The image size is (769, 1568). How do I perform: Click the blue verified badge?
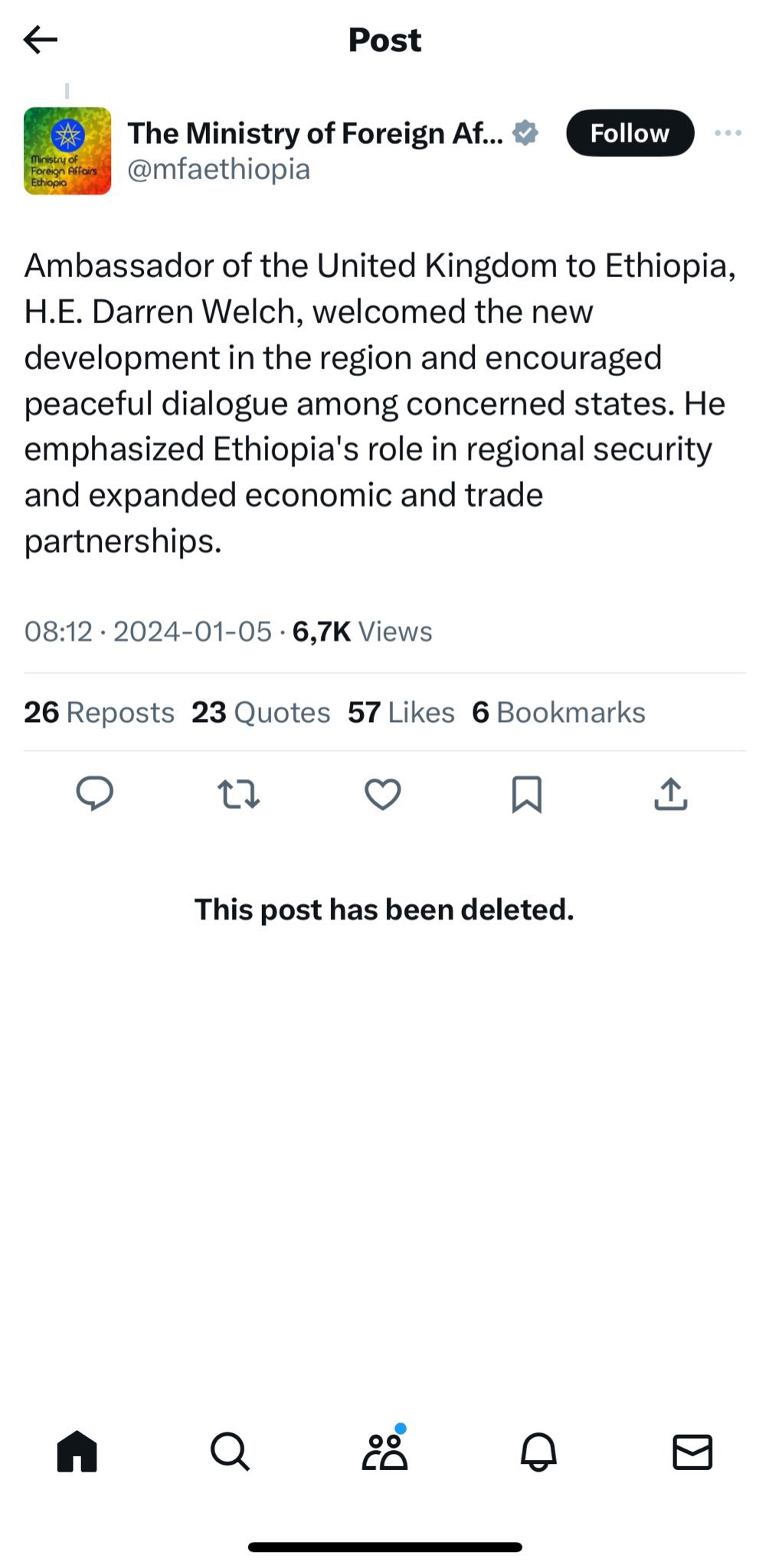click(x=525, y=133)
